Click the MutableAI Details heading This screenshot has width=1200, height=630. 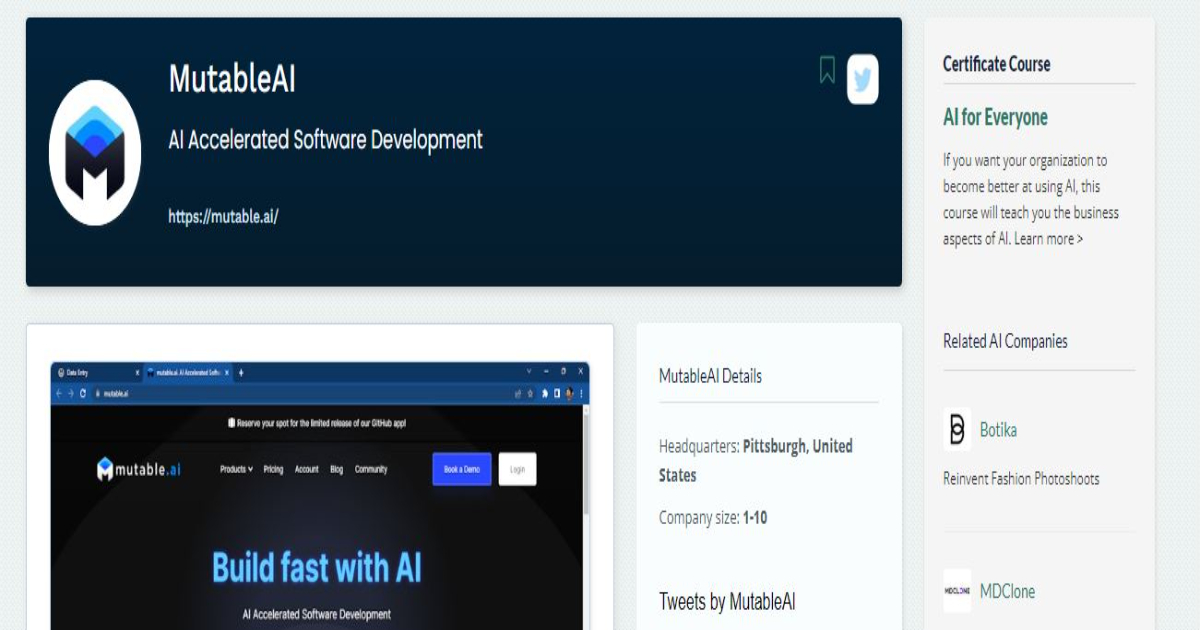[710, 376]
